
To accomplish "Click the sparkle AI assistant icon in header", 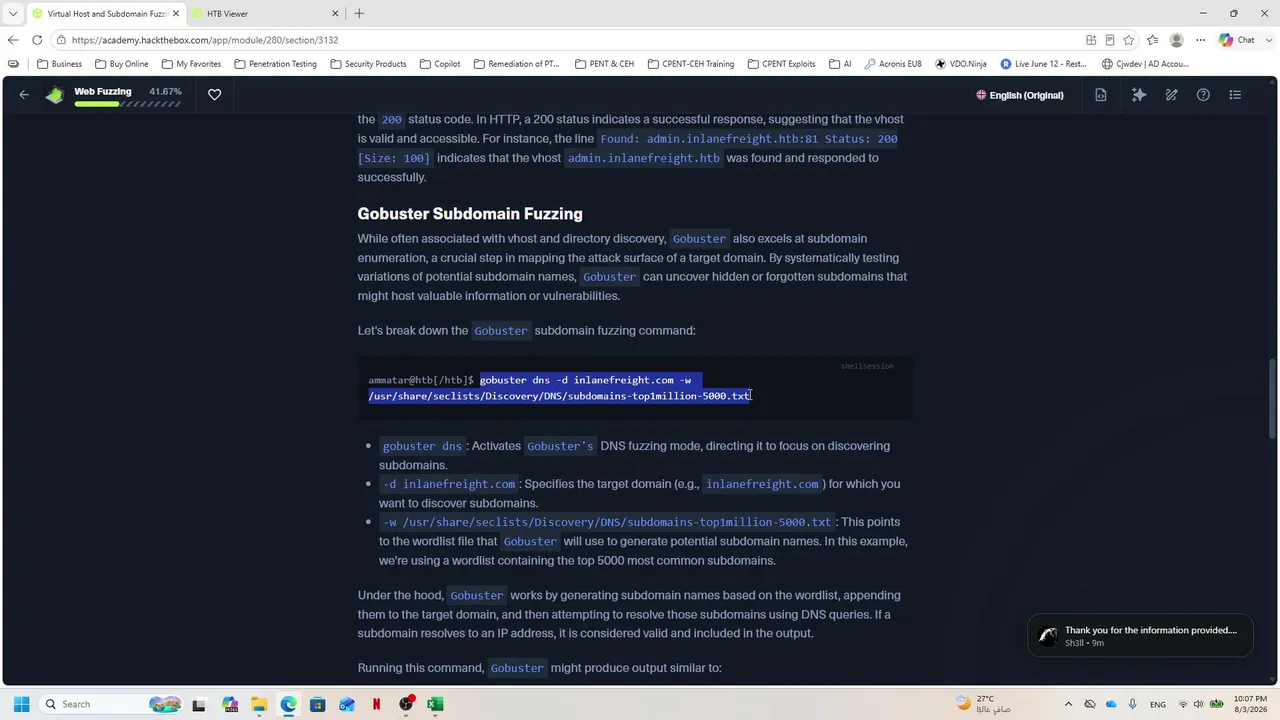I will click(x=1139, y=95).
